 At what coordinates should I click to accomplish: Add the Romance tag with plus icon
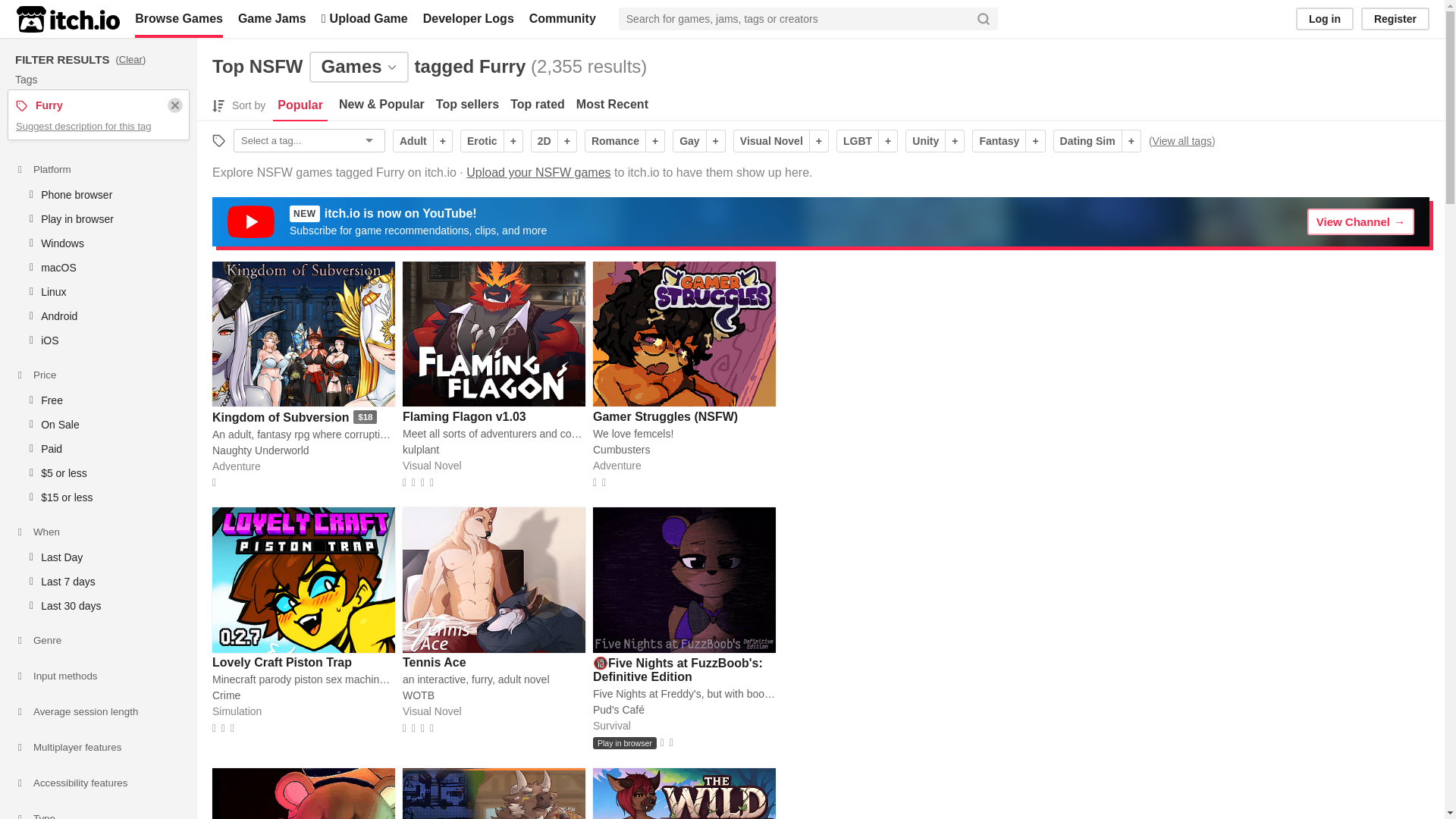[655, 141]
